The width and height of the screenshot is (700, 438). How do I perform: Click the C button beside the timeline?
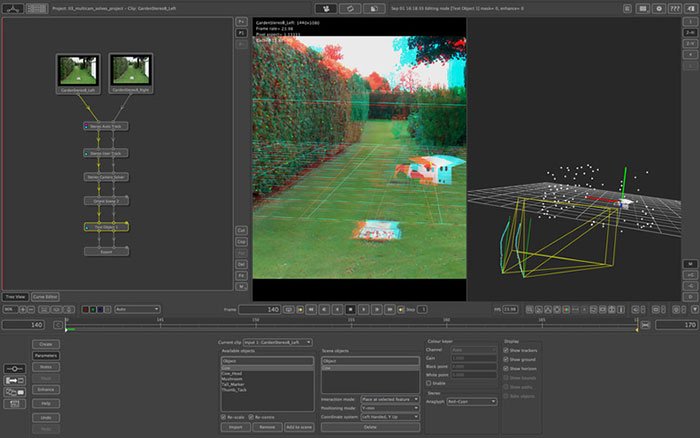[58, 325]
